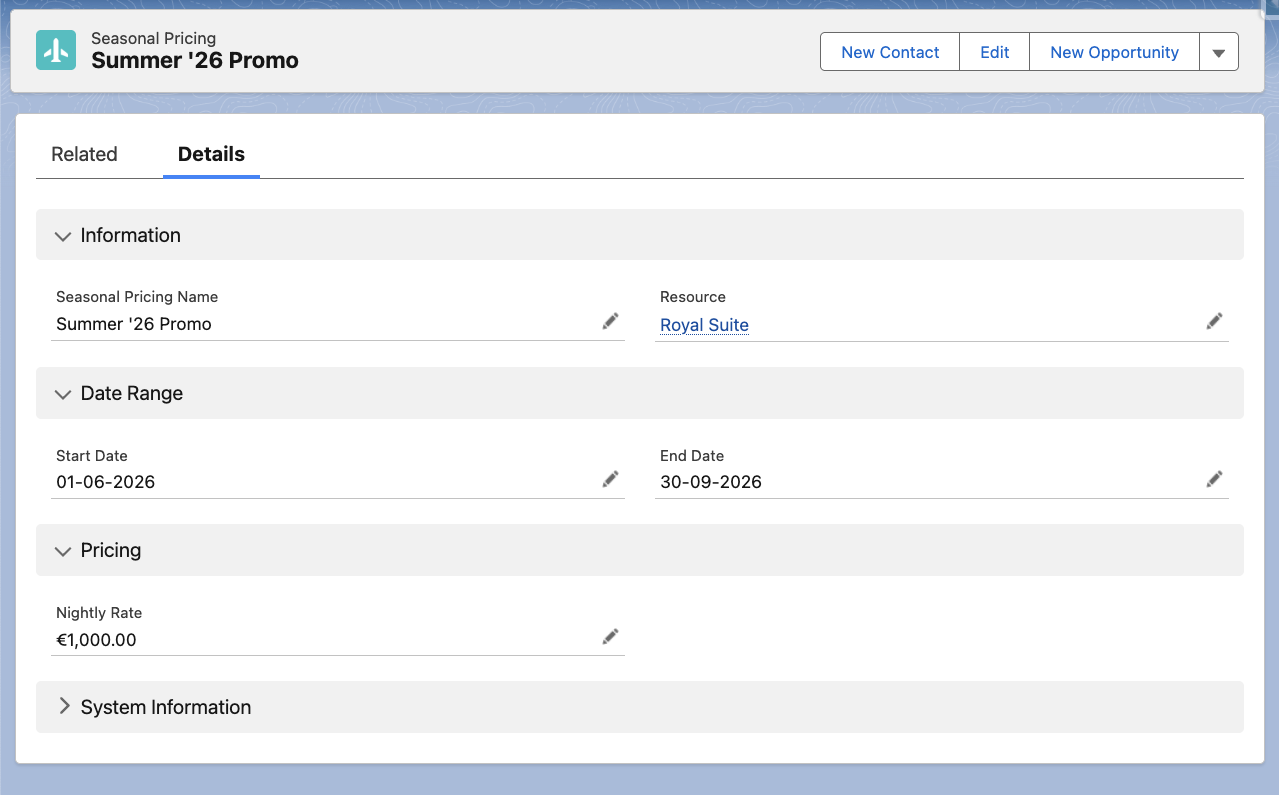Collapse the Pricing section
This screenshot has width=1279, height=795.
coord(63,550)
